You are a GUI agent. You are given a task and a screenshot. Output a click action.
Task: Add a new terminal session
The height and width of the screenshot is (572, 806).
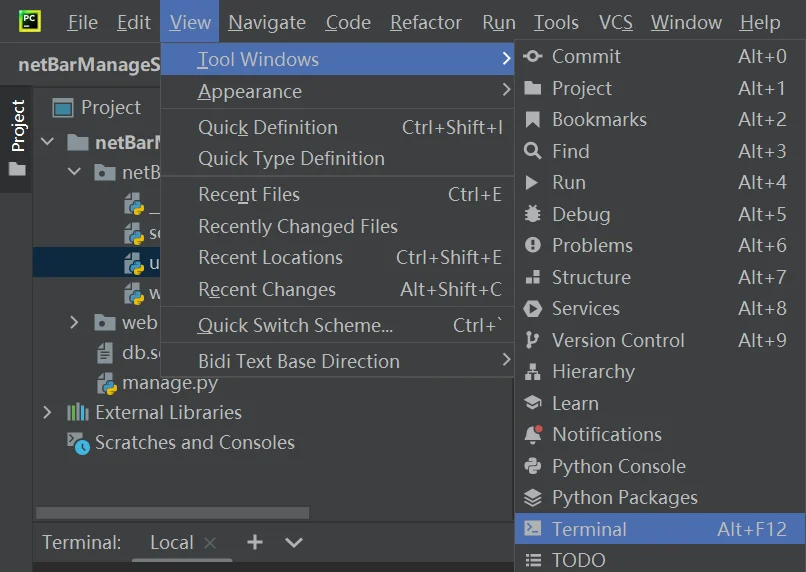click(x=255, y=542)
